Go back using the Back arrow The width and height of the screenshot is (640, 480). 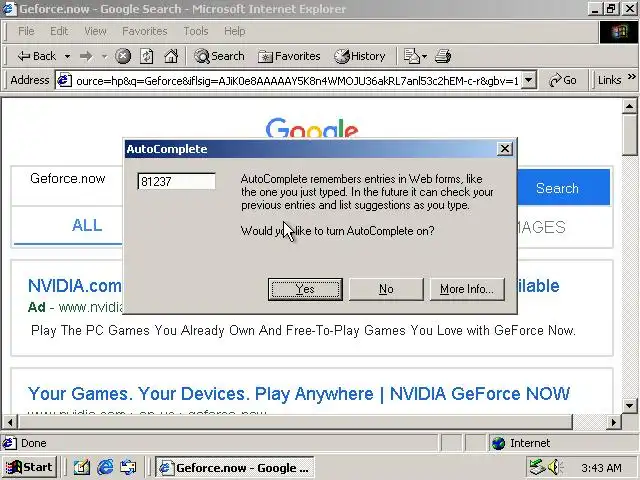(36, 56)
